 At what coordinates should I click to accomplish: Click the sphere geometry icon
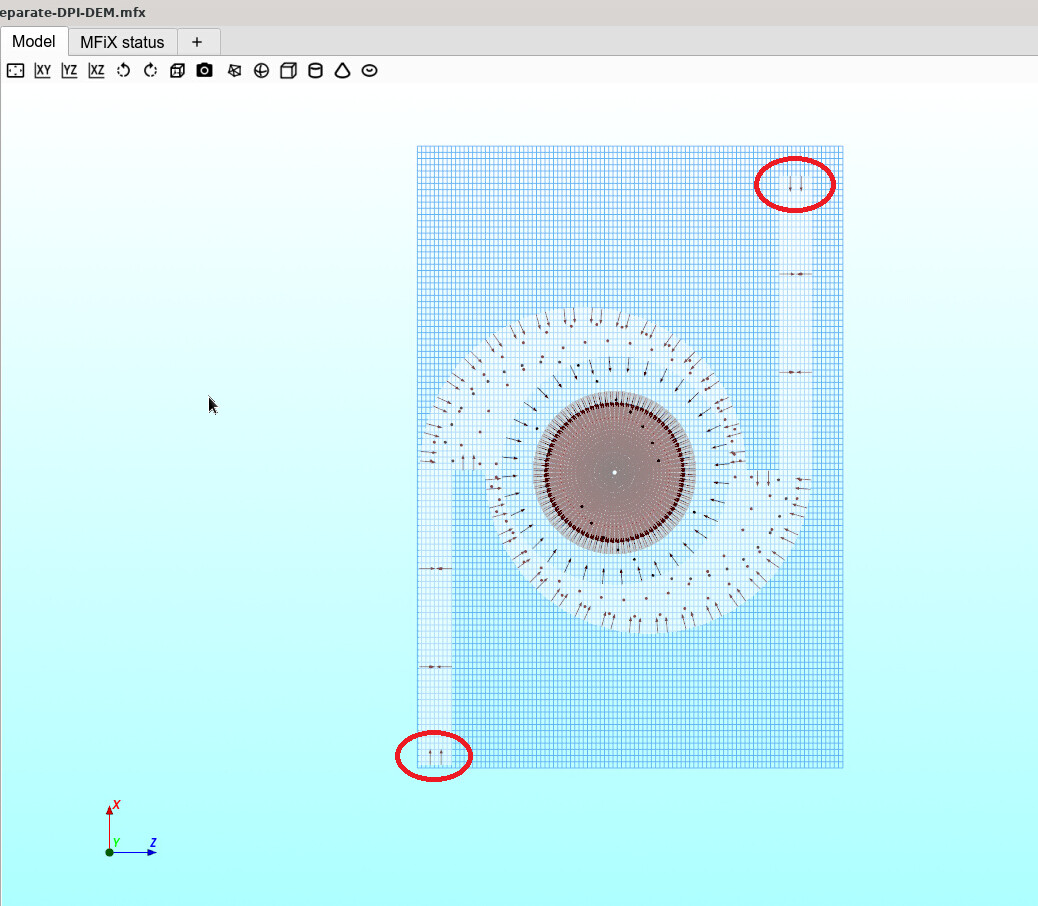coord(261,71)
